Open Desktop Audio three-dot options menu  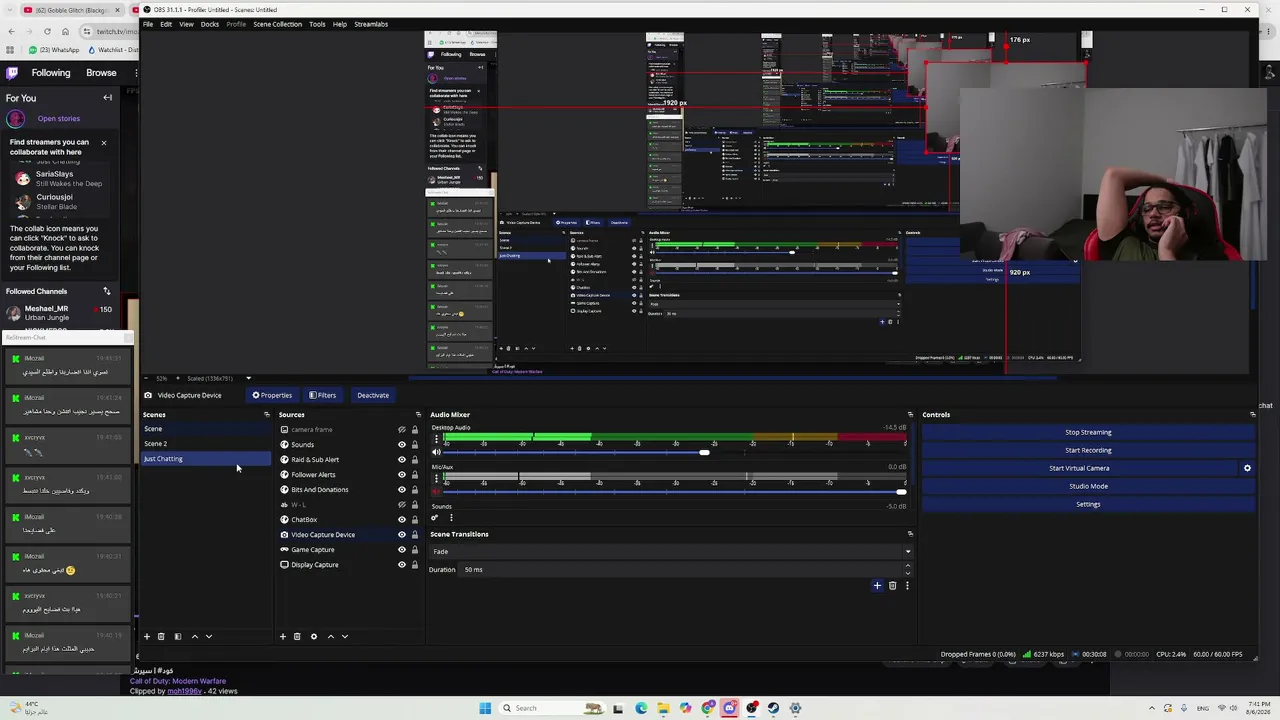tap(436, 439)
